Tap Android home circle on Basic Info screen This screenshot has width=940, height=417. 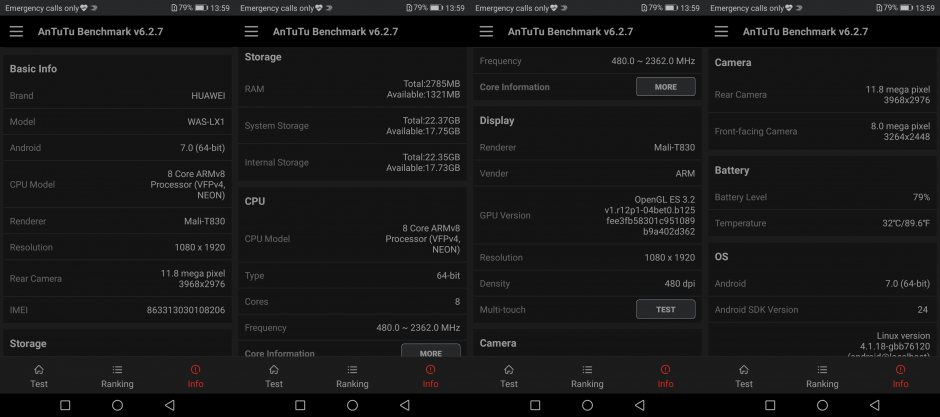[x=118, y=406]
